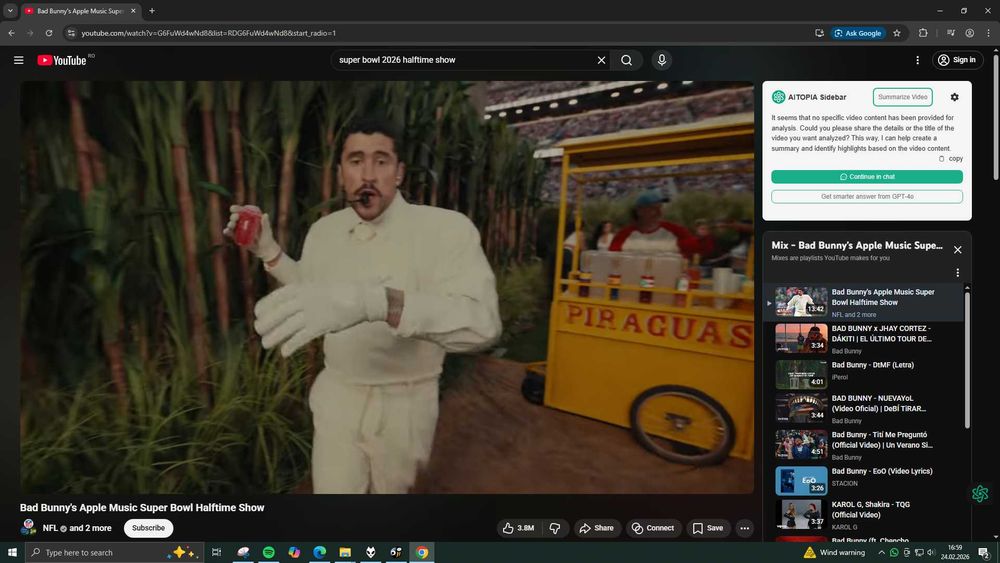
Task: Play Tití Me Preguntó thumbnail in Mix
Action: click(x=801, y=444)
